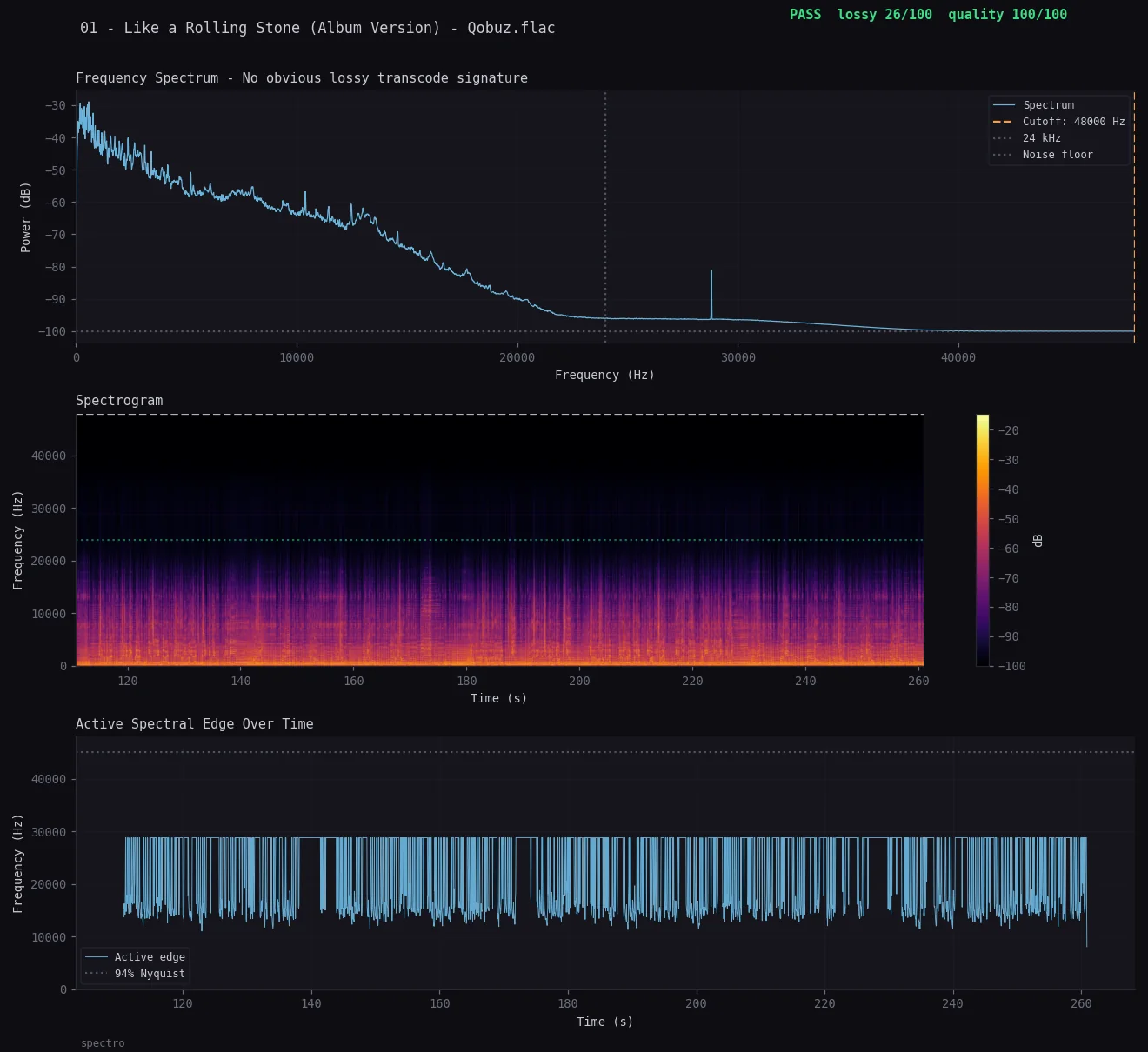
Task: Click the 'Active edge' legend entry
Action: 136,957
